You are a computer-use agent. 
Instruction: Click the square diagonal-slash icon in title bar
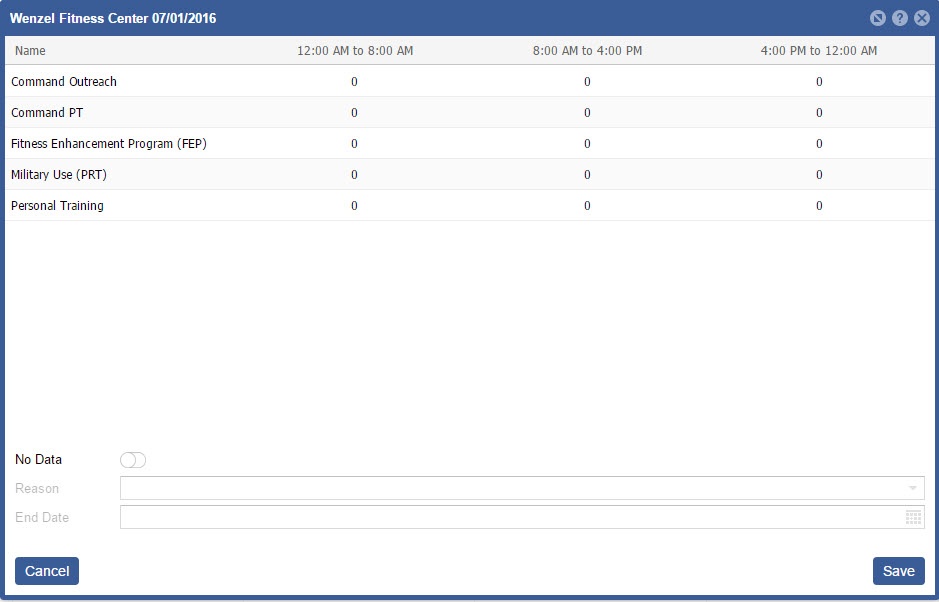point(878,18)
